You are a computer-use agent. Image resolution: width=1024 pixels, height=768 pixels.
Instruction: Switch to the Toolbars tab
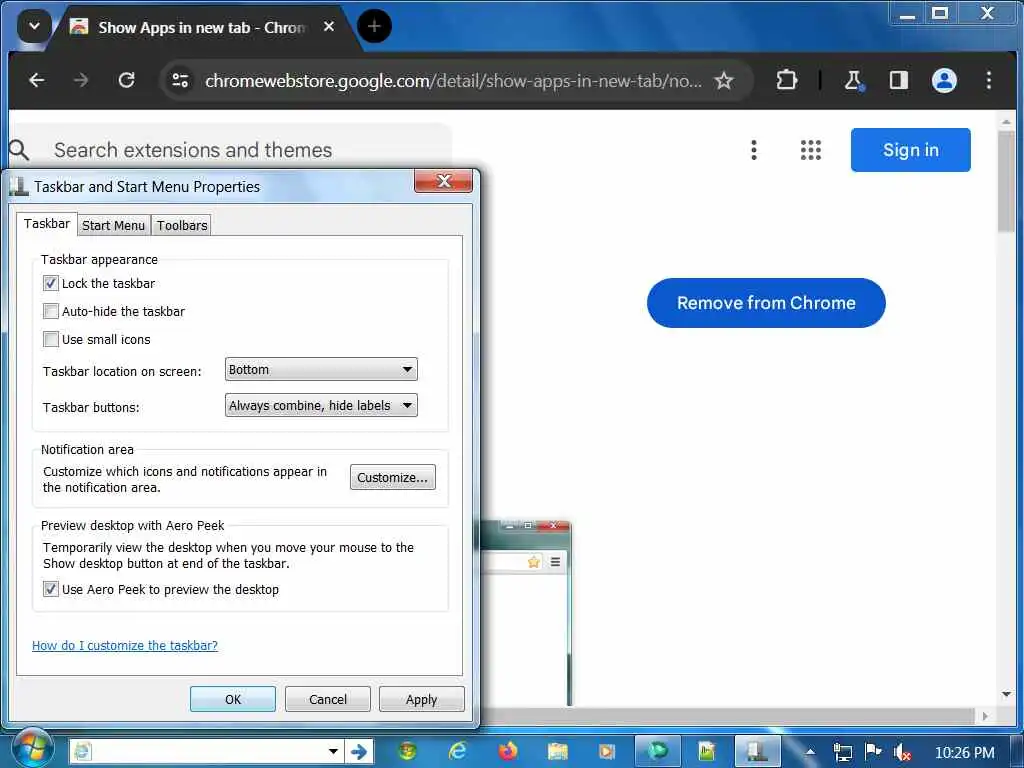pos(182,225)
